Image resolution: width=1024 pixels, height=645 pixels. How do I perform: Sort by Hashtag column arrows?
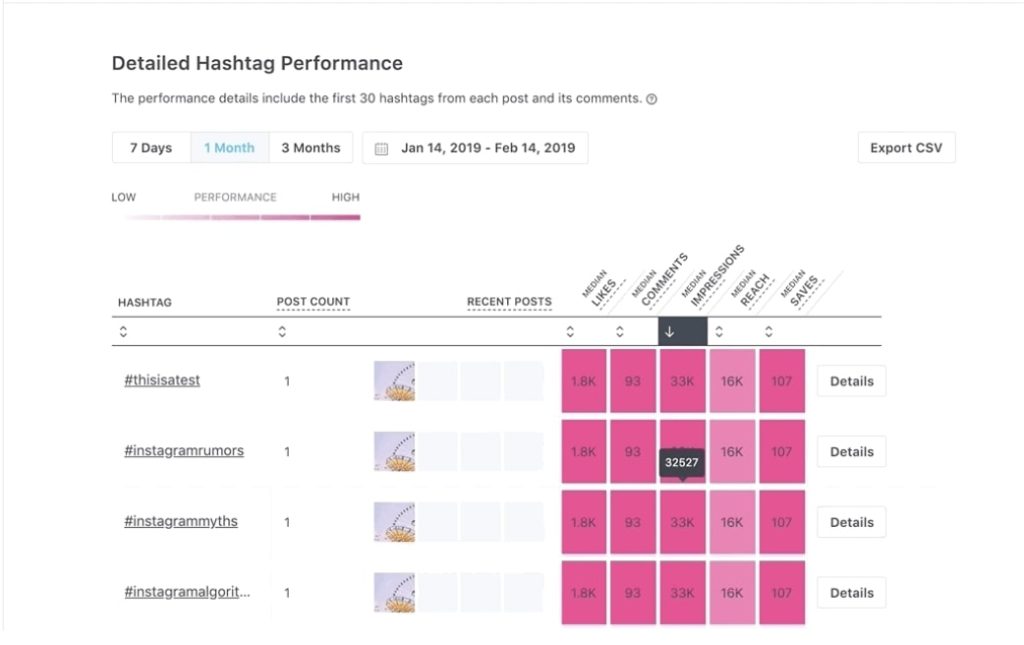pos(123,332)
